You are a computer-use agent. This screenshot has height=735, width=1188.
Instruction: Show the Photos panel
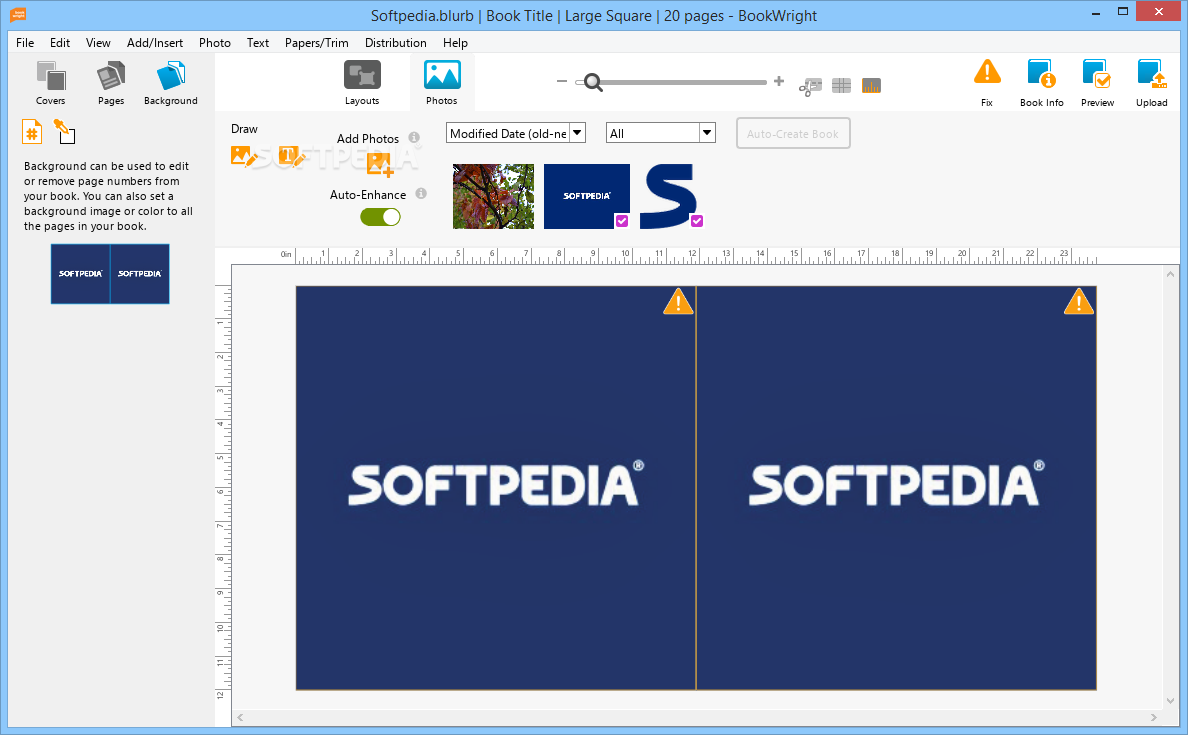pos(442,83)
